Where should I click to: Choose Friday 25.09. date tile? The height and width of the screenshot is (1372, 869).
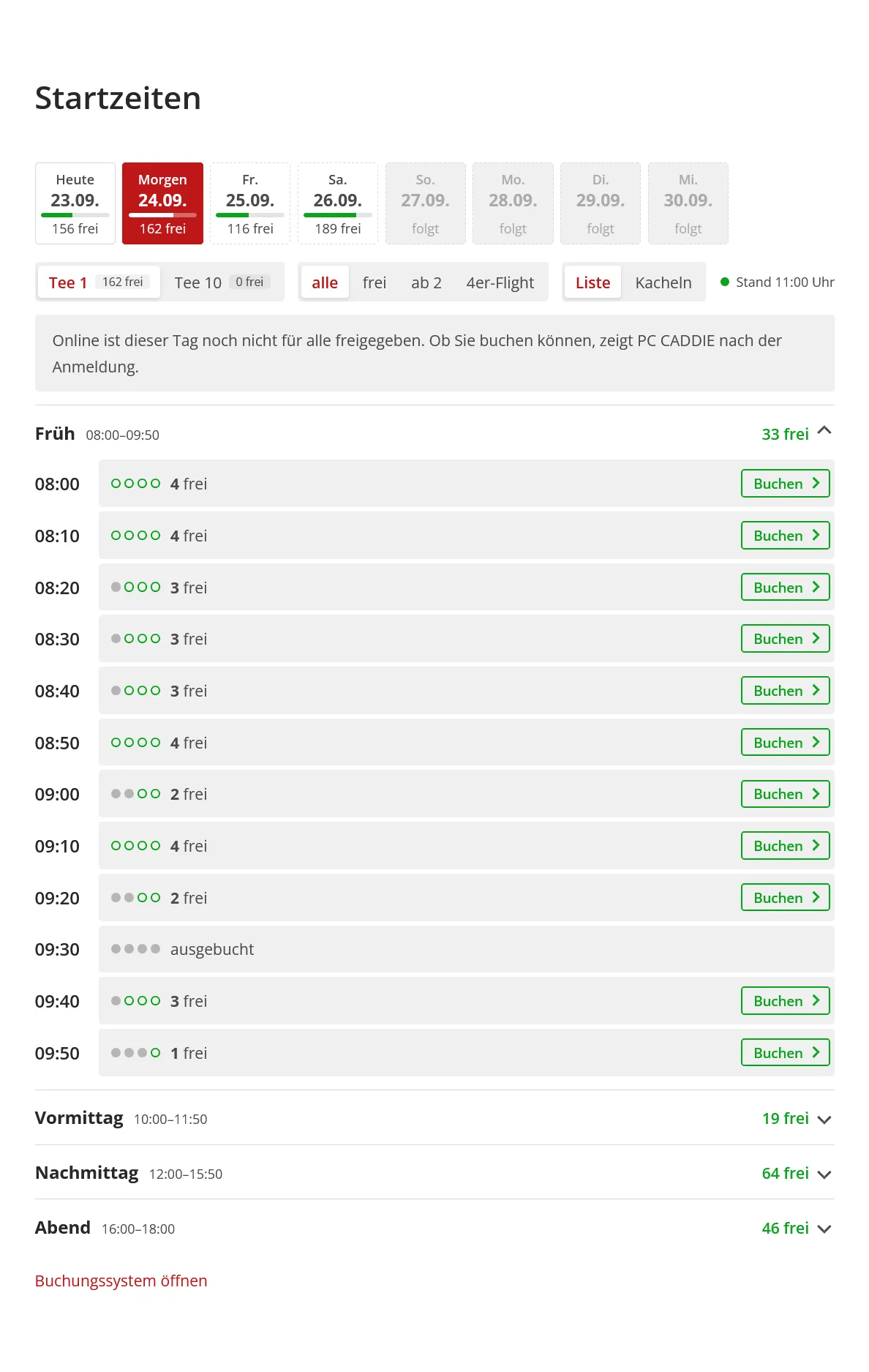click(x=250, y=203)
